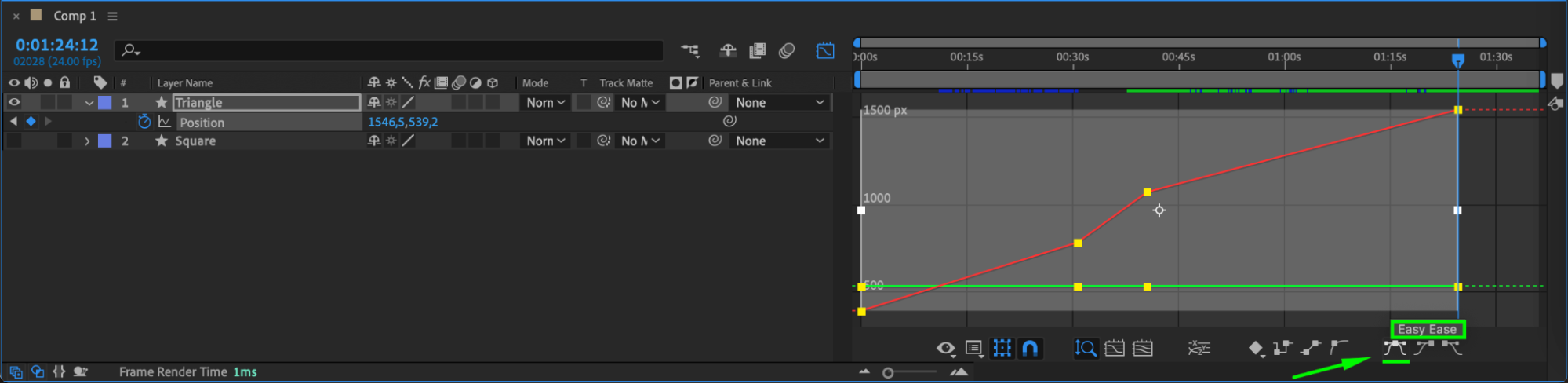Go to previous Position keyframe
Image resolution: width=1568 pixels, height=384 pixels.
tap(13, 121)
